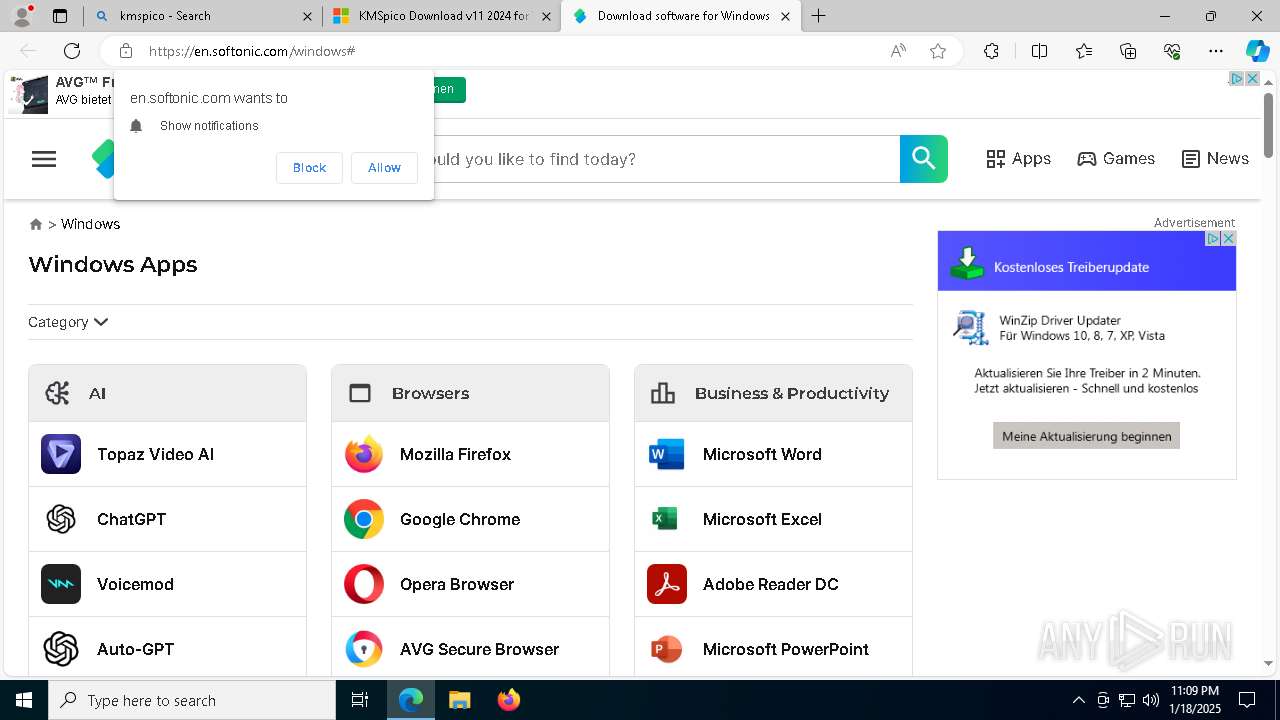Open the Mozilla Firefox icon in Browsers list
Screen dimensions: 1280x720
point(364,454)
